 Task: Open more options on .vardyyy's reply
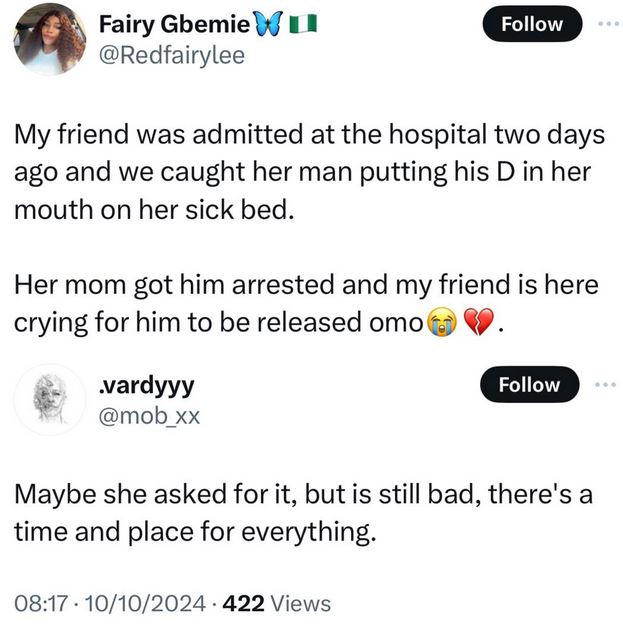[607, 385]
